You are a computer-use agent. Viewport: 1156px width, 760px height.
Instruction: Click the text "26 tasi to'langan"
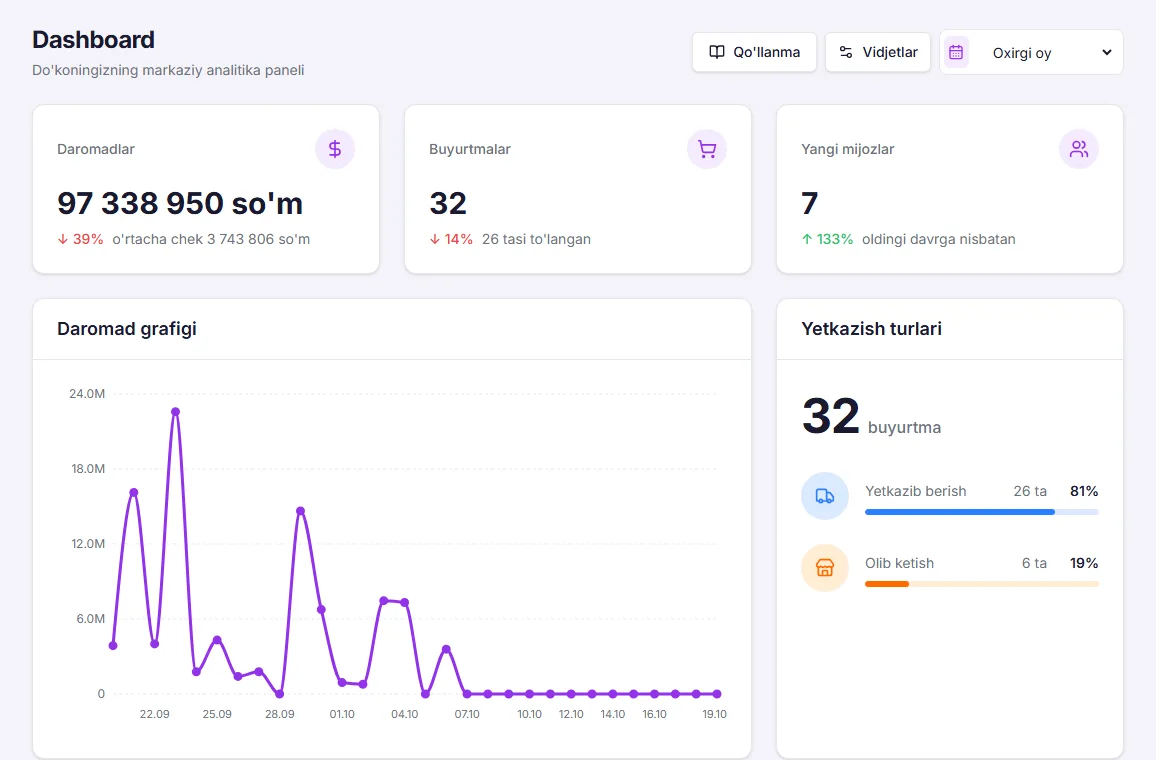click(x=537, y=239)
